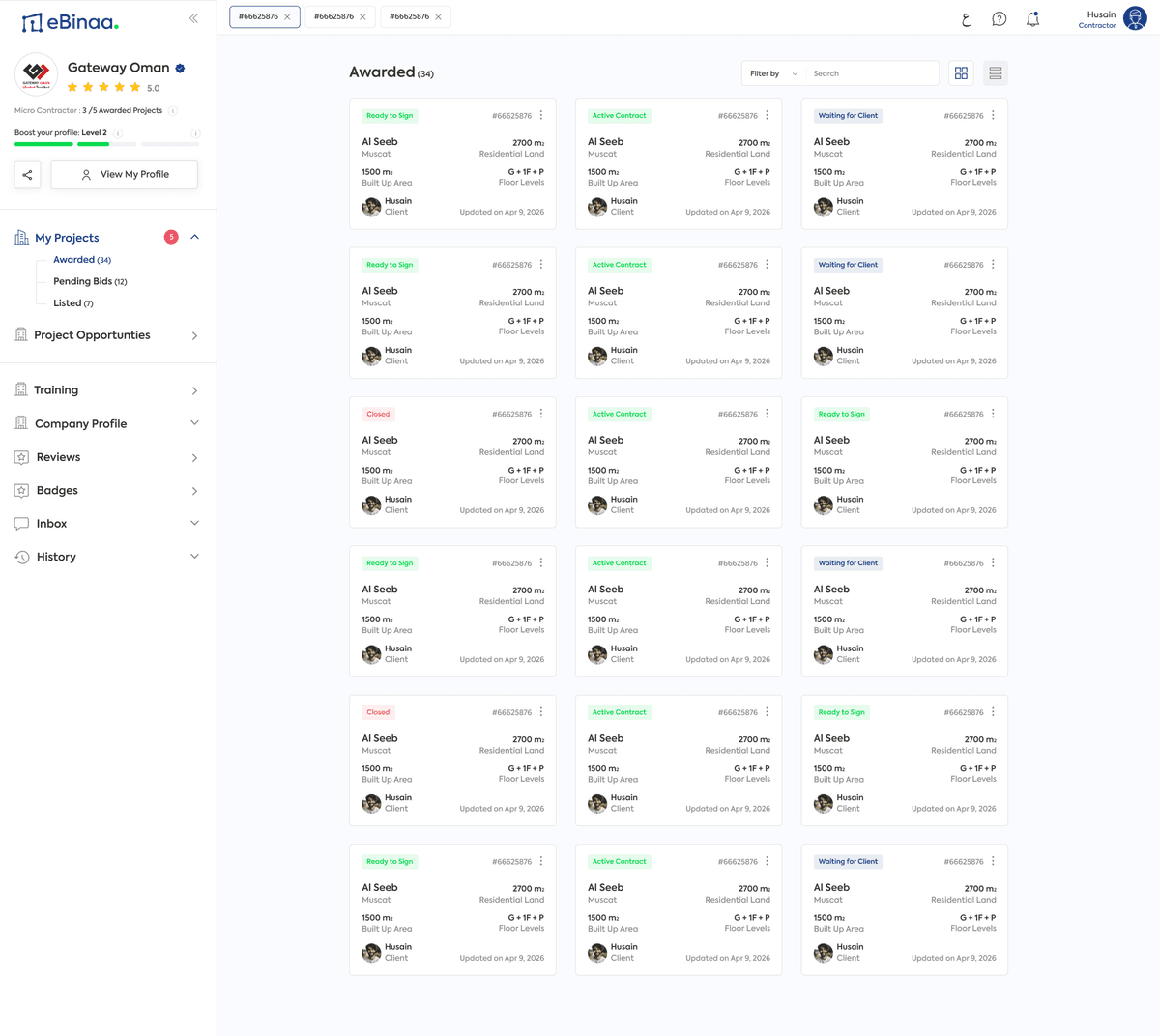1160x1036 pixels.
Task: Expand the Inbox chevron
Action: 194,523
